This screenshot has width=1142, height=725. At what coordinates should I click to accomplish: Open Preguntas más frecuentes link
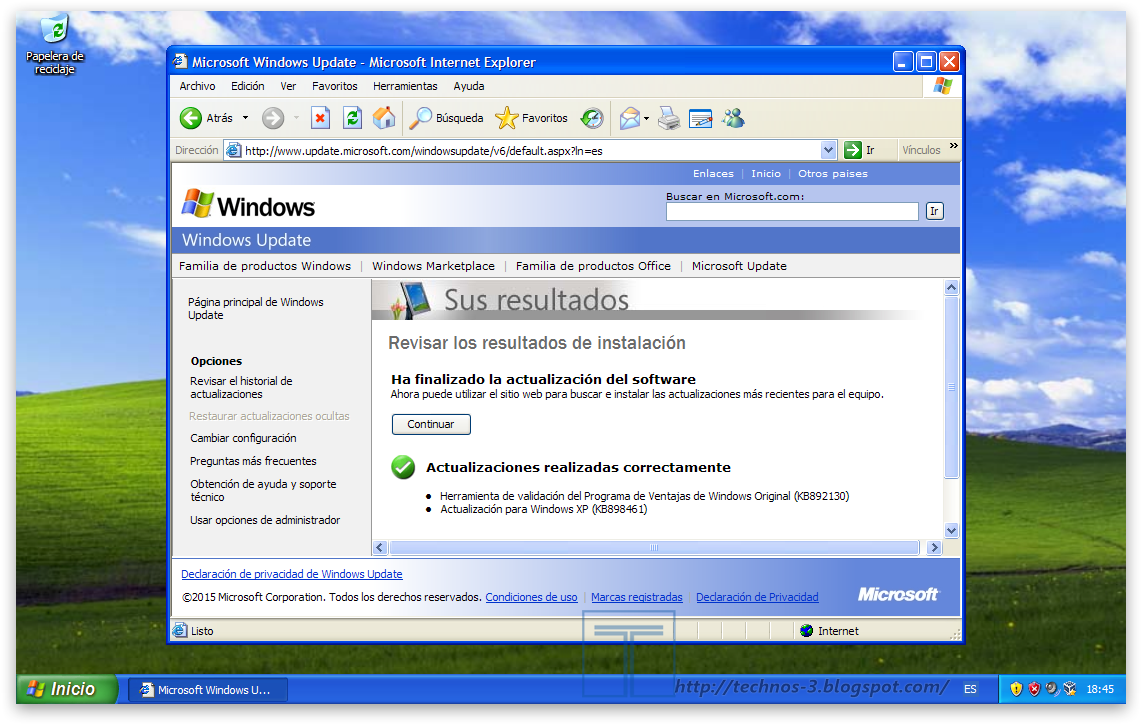(x=253, y=461)
